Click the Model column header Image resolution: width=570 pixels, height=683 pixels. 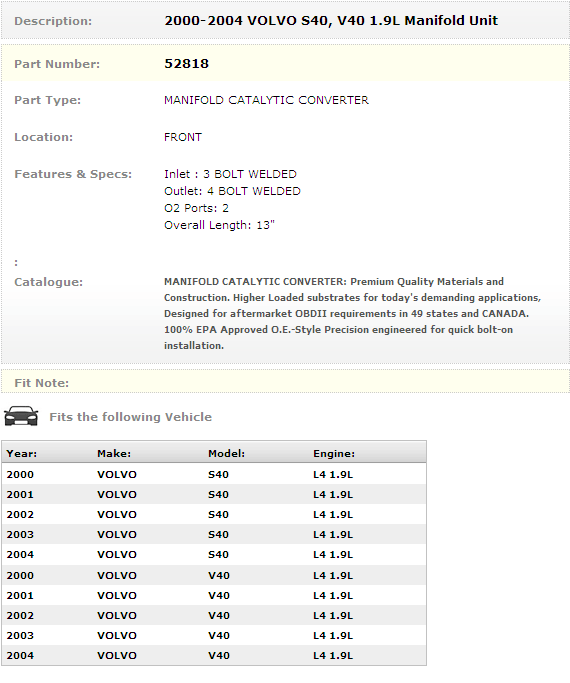226,453
